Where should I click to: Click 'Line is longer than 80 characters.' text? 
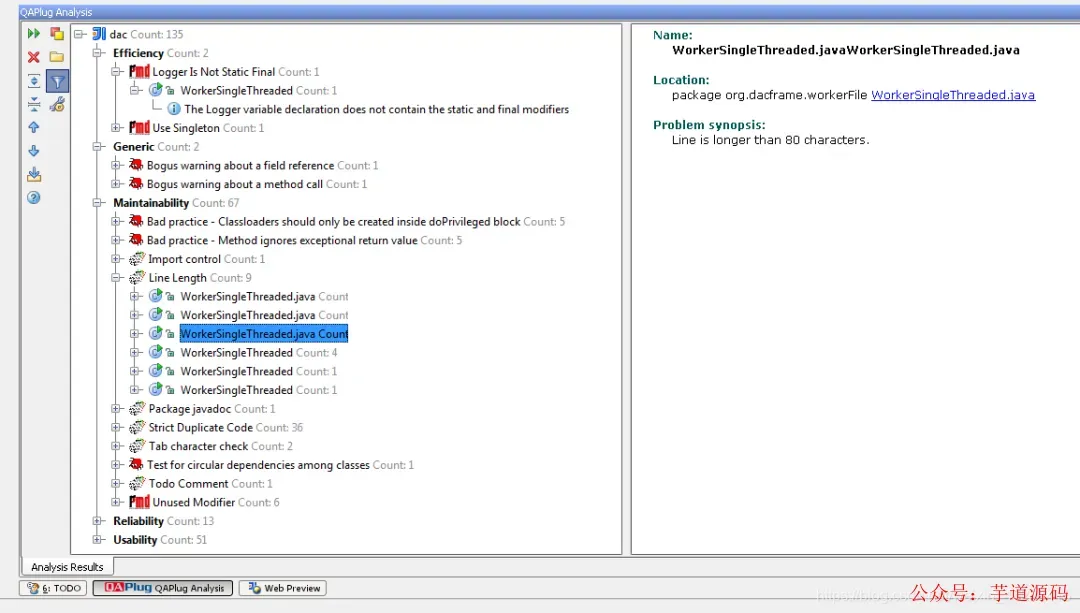(x=771, y=140)
